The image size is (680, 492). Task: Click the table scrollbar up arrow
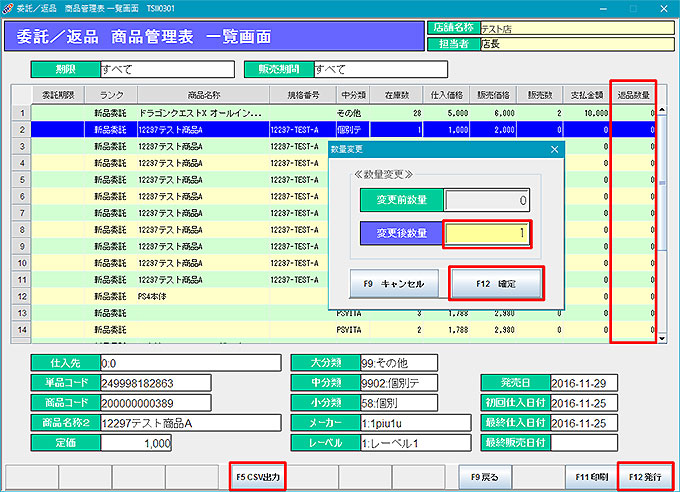pyautogui.click(x=662, y=110)
